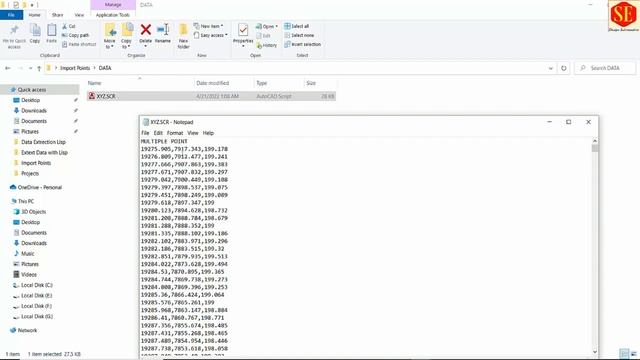Open Notepad Edit menu
The width and height of the screenshot is (640, 360).
tap(158, 133)
